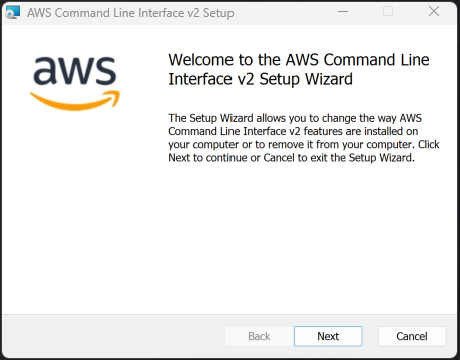
Task: Click the disabled maximize window icon
Action: [x=388, y=11]
